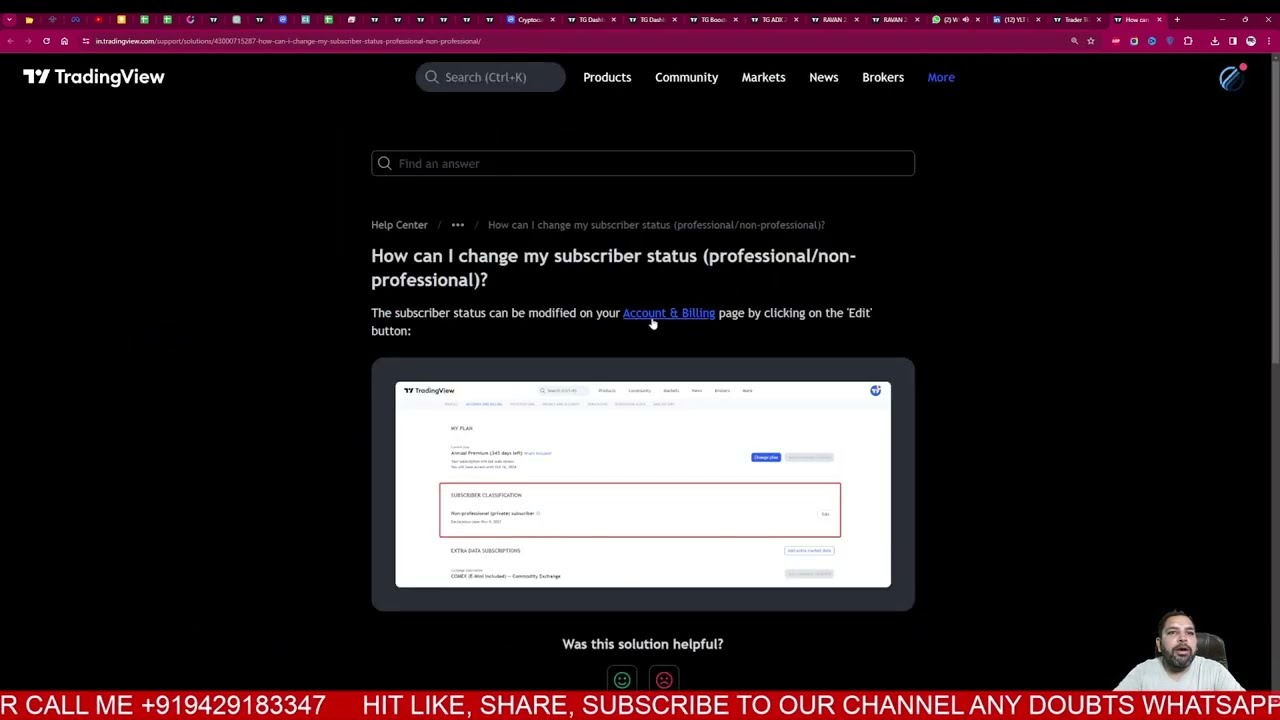Open the Chrome profile avatar

(1251, 41)
